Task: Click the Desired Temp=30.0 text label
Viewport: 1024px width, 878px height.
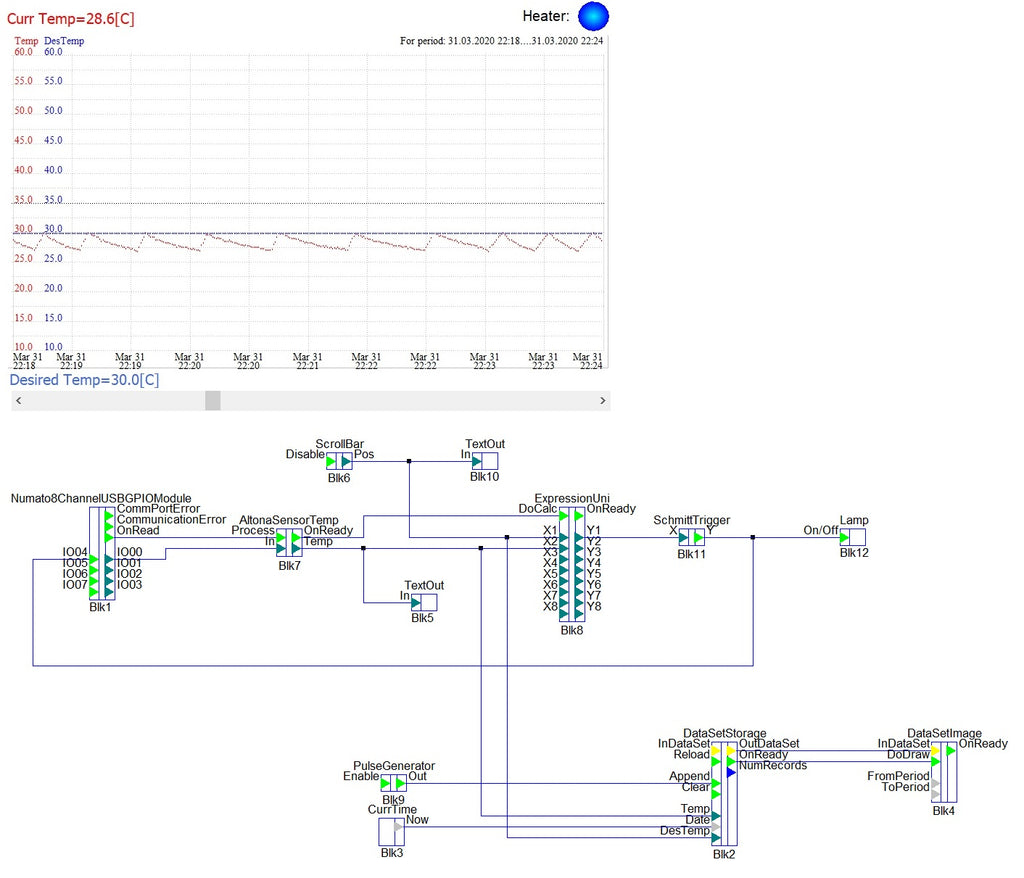Action: [84, 380]
